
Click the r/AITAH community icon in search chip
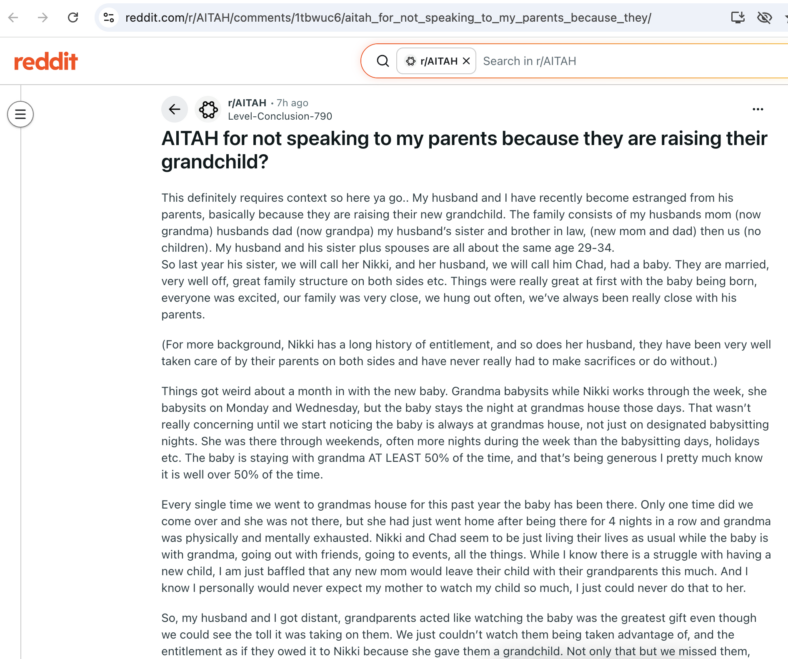click(x=411, y=61)
